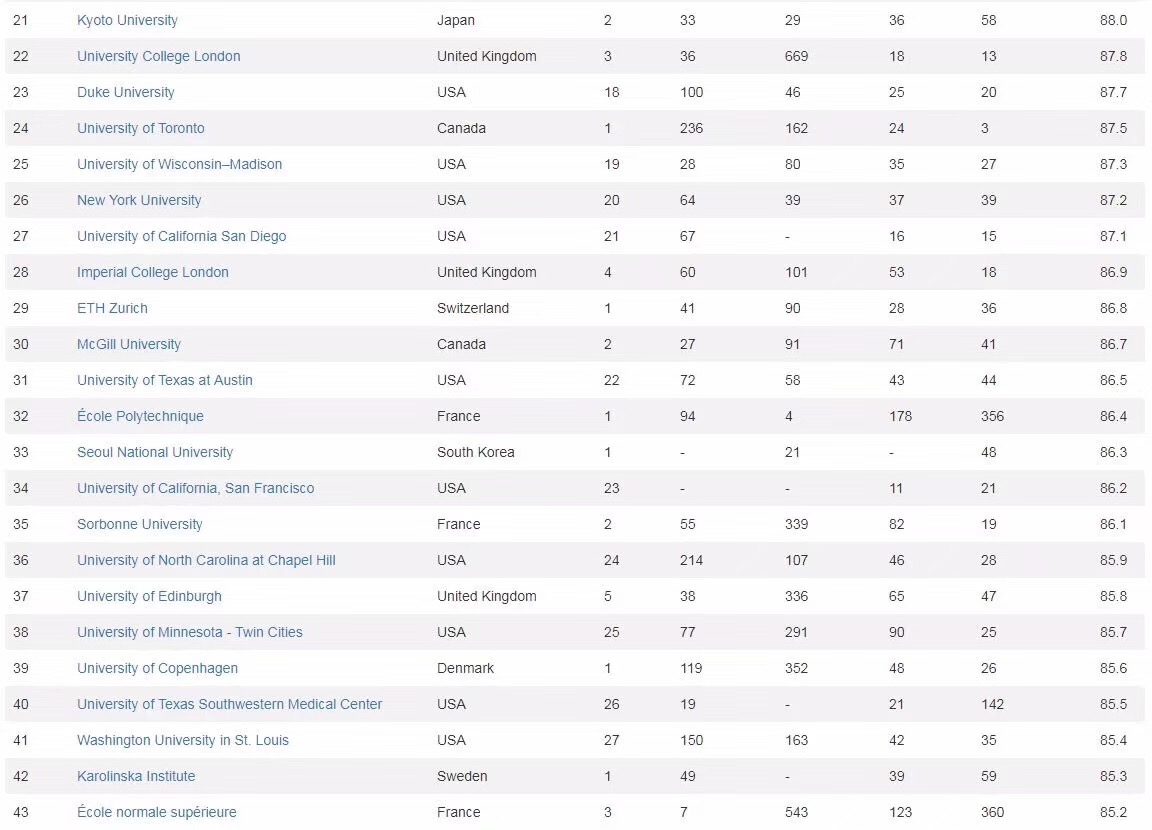Viewport: 1152px width, 830px height.
Task: Click University of California, San Francisco
Action: 195,488
